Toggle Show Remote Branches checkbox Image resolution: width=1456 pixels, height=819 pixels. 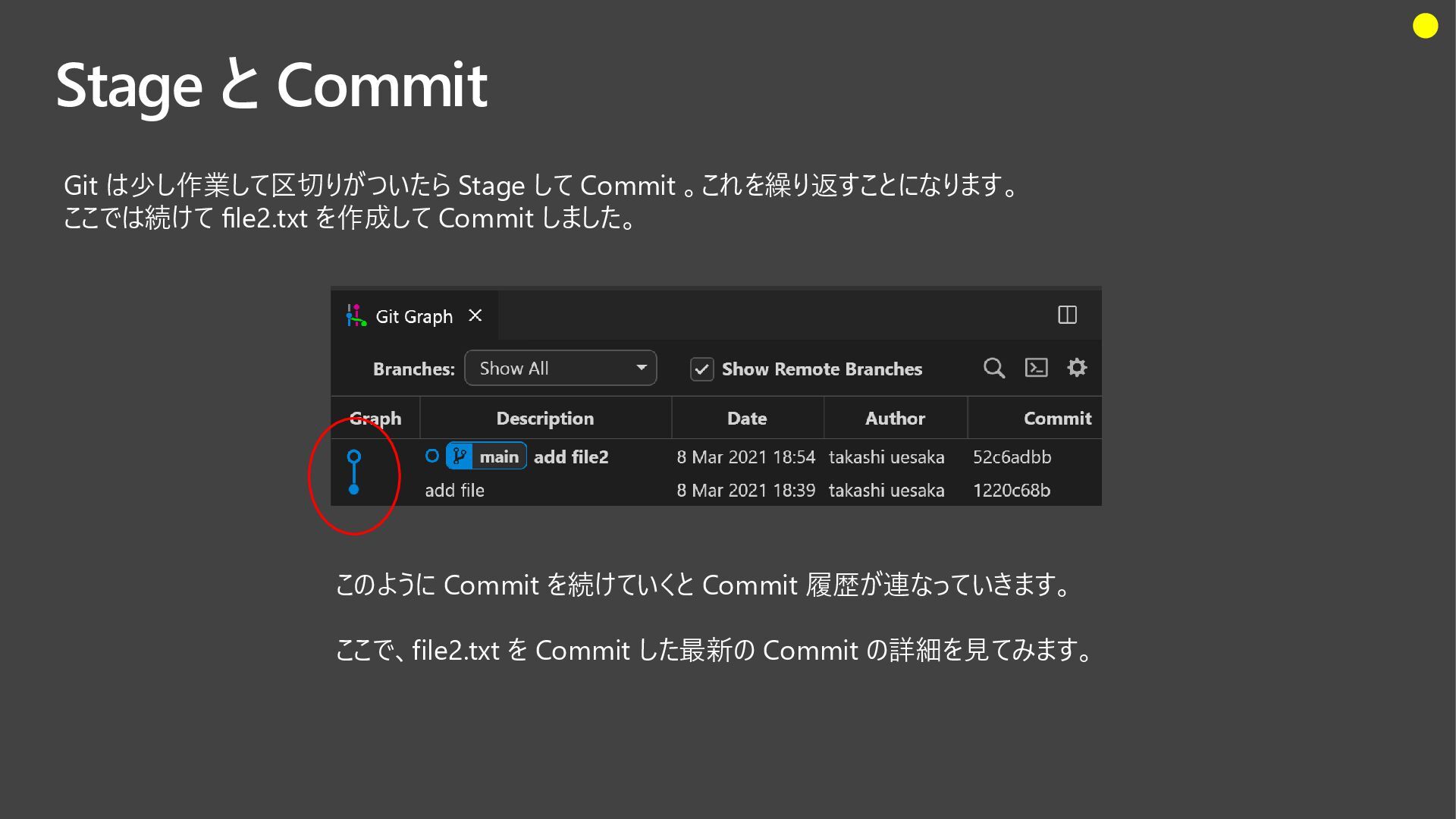click(x=701, y=369)
